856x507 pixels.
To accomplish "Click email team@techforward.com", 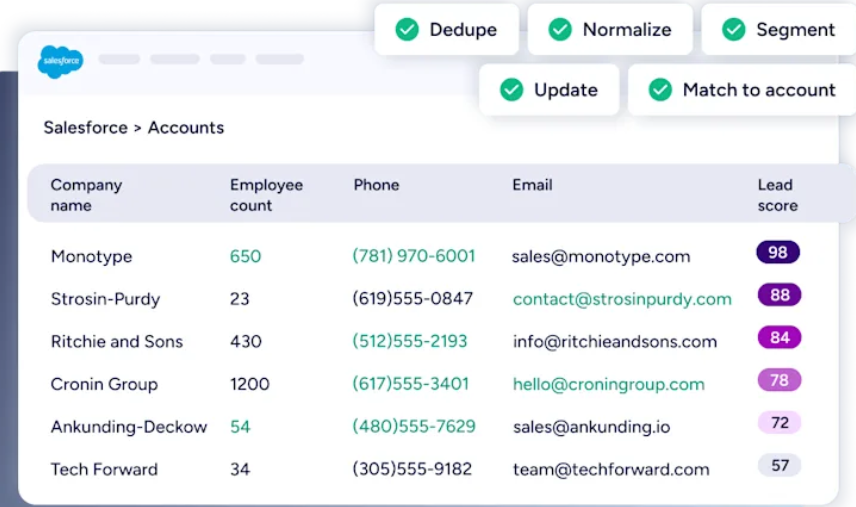I will 611,469.
